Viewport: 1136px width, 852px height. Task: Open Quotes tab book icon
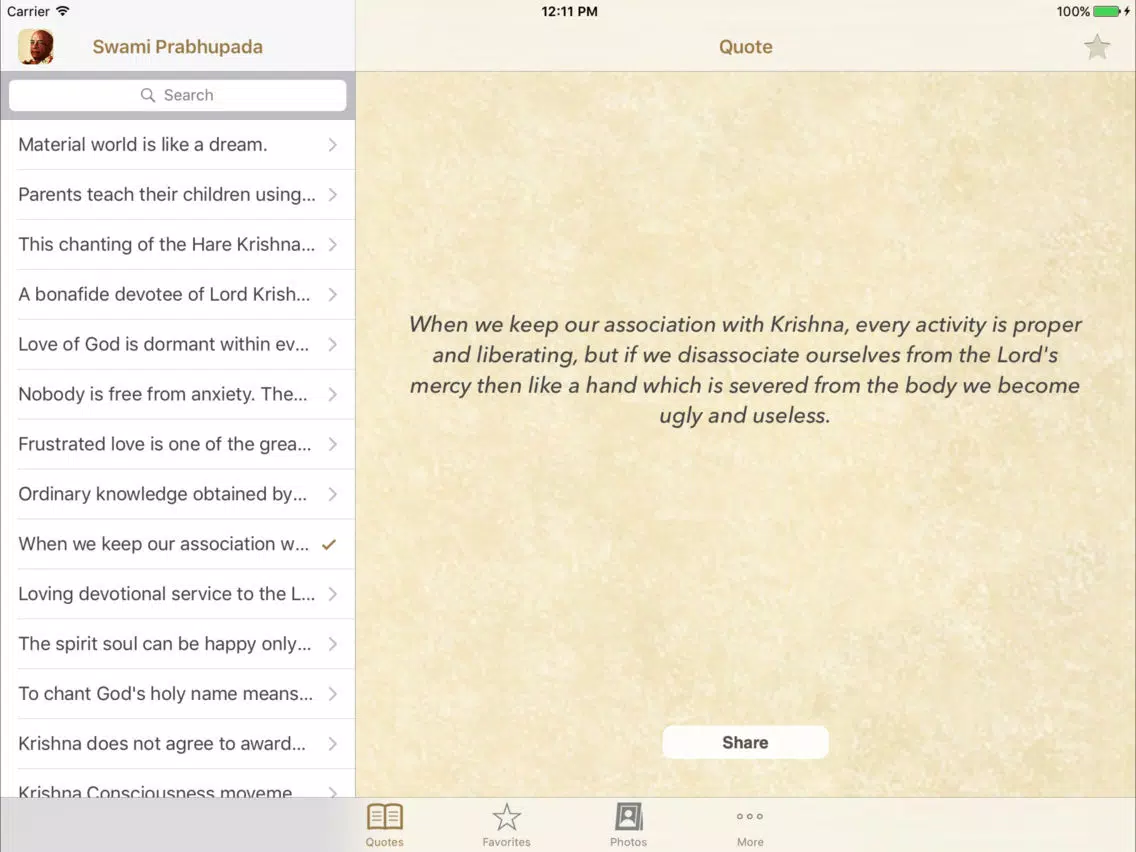click(x=385, y=816)
